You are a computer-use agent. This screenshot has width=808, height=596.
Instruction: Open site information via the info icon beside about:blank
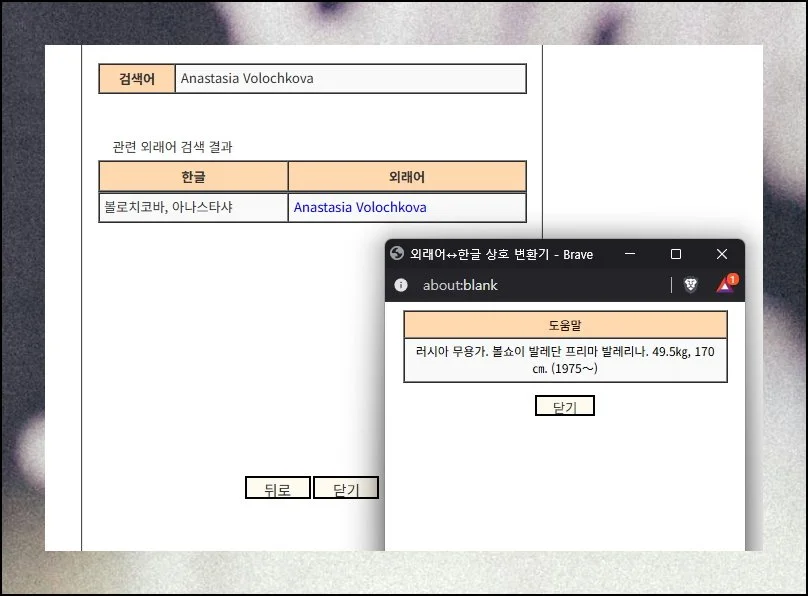[400, 285]
